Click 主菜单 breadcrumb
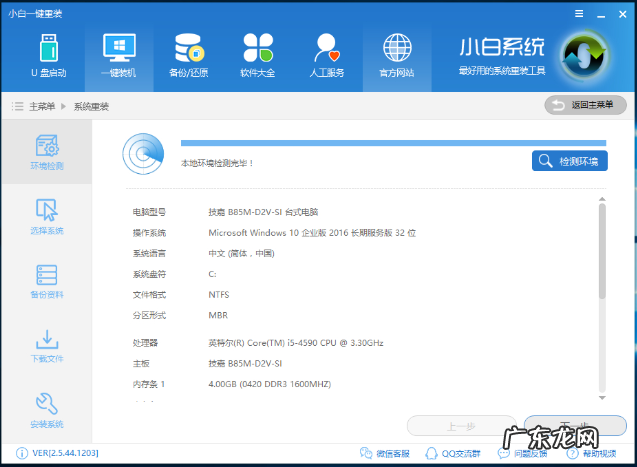This screenshot has height=467, width=637. pos(42,106)
